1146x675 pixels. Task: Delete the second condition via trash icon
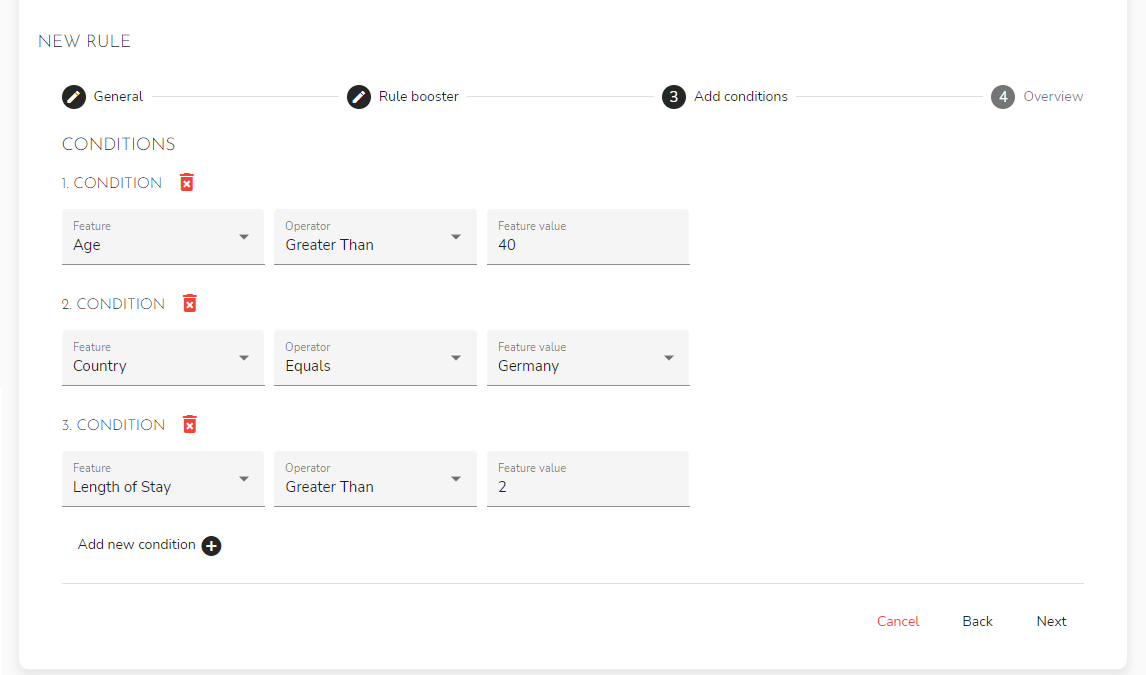point(190,303)
